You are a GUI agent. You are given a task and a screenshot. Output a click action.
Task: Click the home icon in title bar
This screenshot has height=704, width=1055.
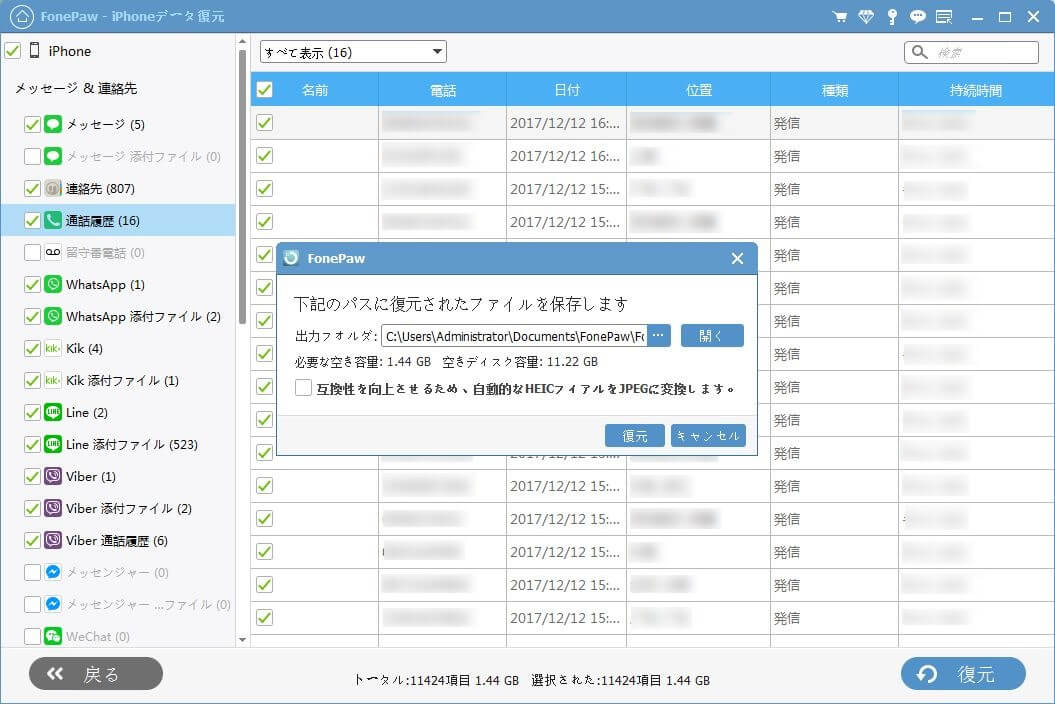[22, 16]
